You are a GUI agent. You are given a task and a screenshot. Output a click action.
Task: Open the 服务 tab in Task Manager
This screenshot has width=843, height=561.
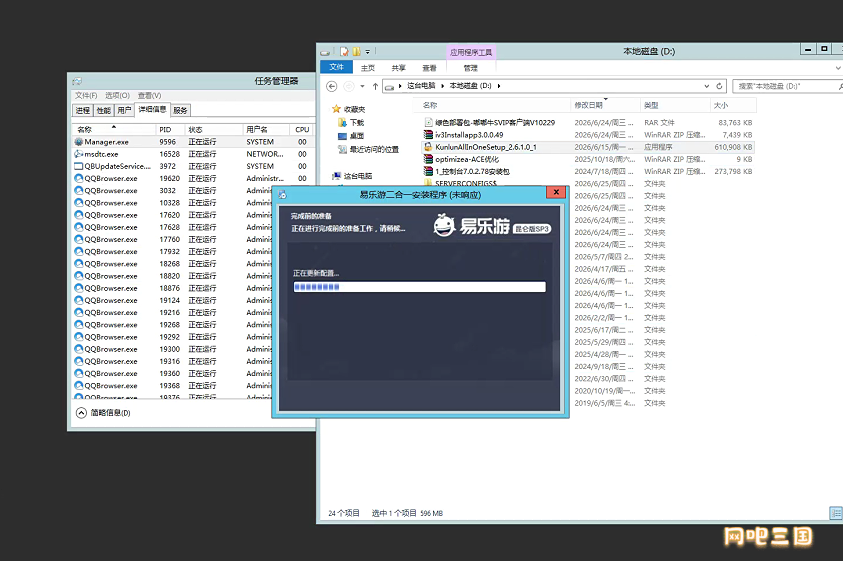tap(180, 110)
